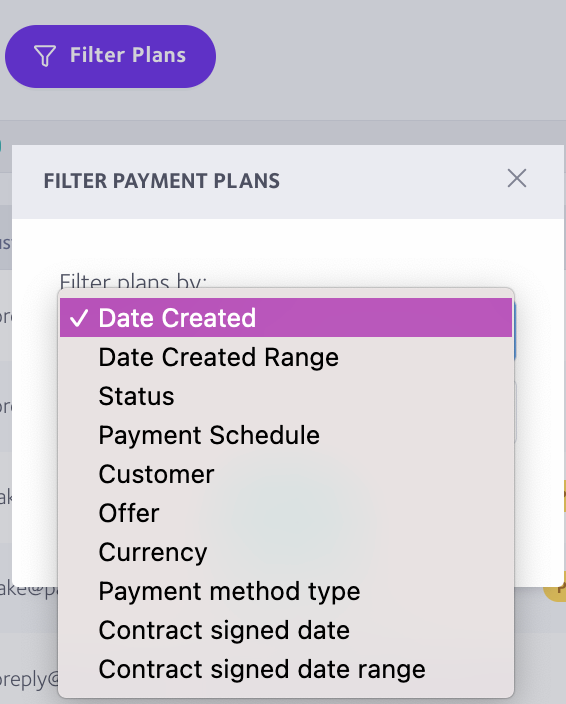The height and width of the screenshot is (704, 566).
Task: Open the Filter Plans button label
Action: [x=128, y=55]
